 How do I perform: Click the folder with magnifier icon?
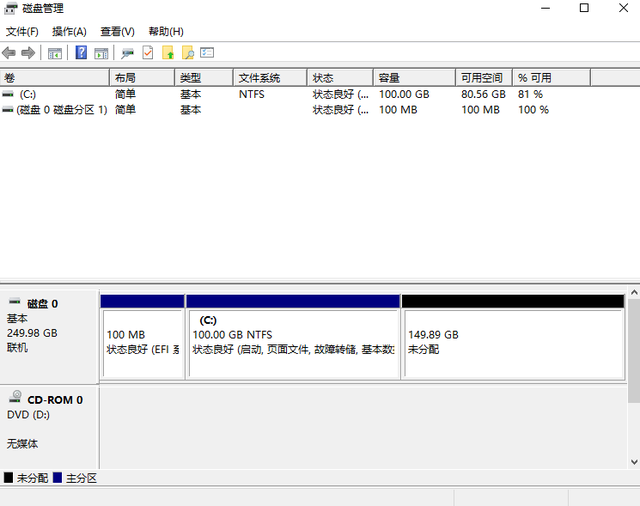[x=187, y=52]
